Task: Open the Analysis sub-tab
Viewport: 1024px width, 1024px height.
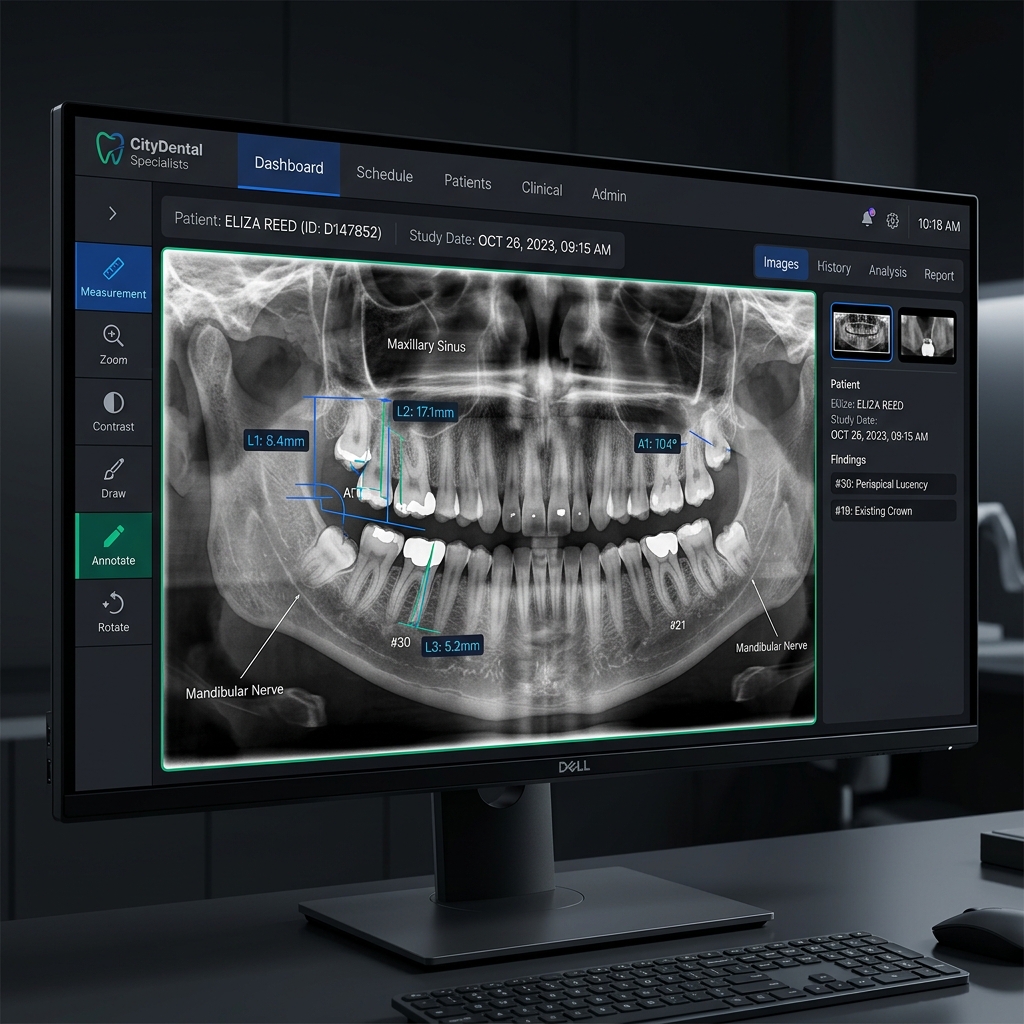Action: click(888, 271)
